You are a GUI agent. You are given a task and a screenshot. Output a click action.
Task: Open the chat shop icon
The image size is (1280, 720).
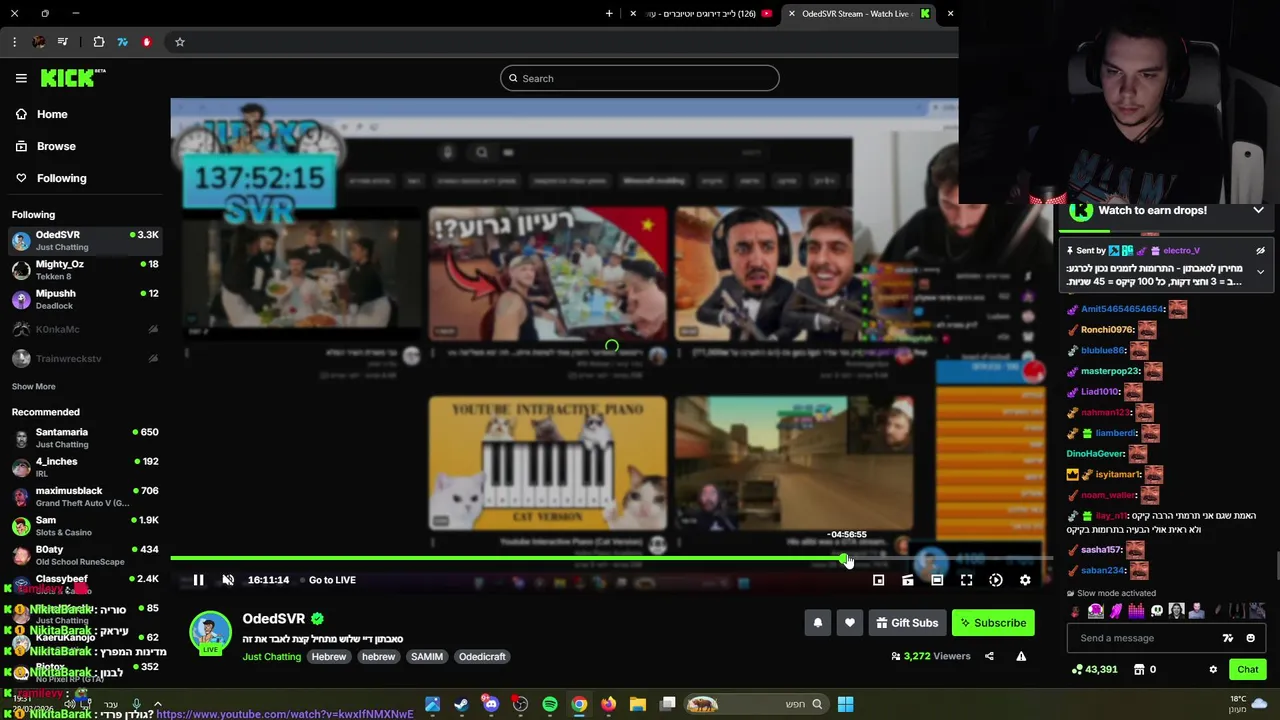(1139, 670)
